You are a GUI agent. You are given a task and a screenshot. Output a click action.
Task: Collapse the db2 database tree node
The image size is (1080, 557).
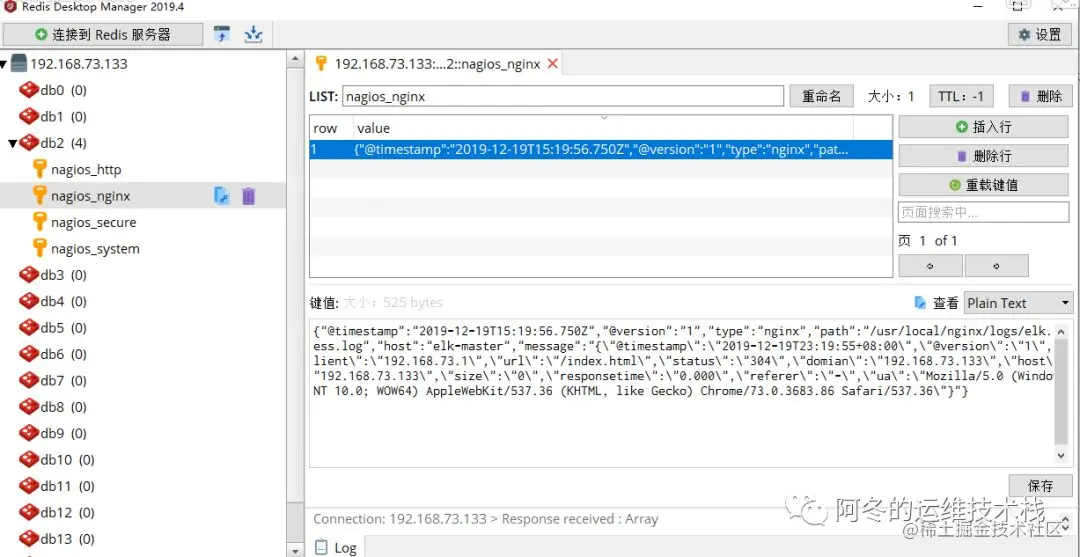click(12, 143)
